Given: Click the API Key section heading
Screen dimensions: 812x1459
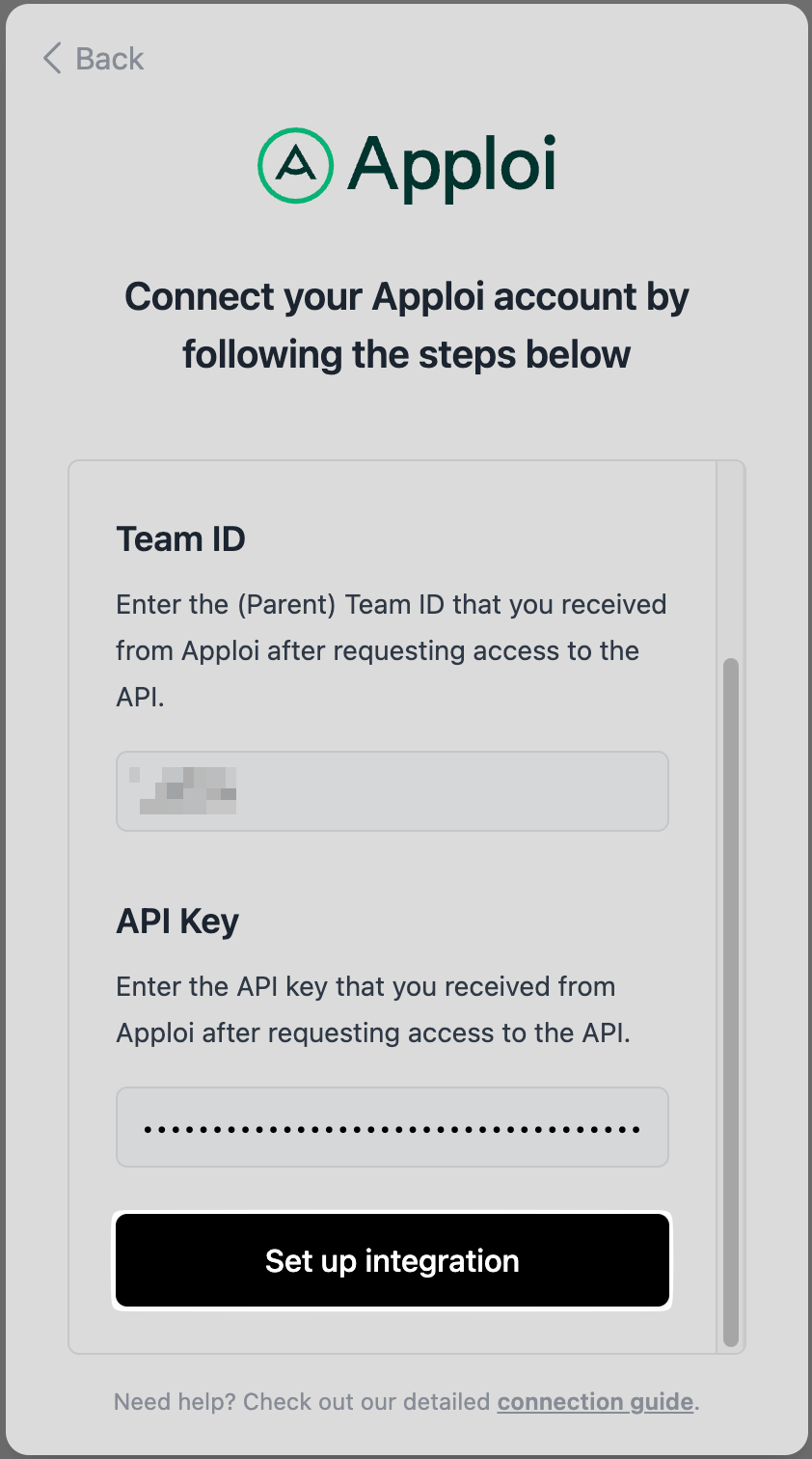Looking at the screenshot, I should pos(177,921).
